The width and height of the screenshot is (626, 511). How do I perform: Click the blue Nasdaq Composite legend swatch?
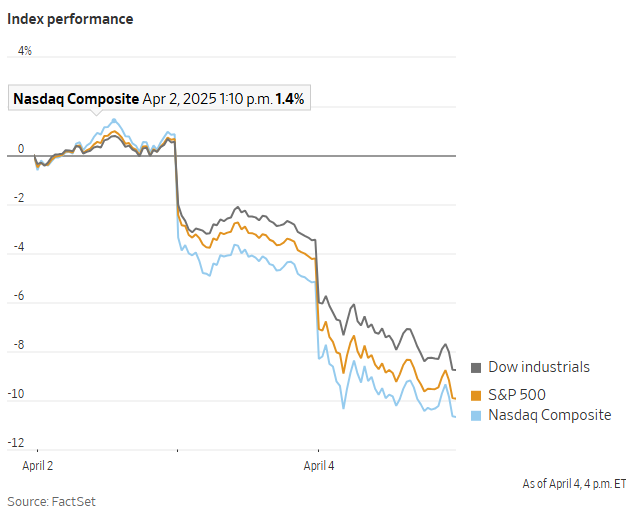pos(476,415)
